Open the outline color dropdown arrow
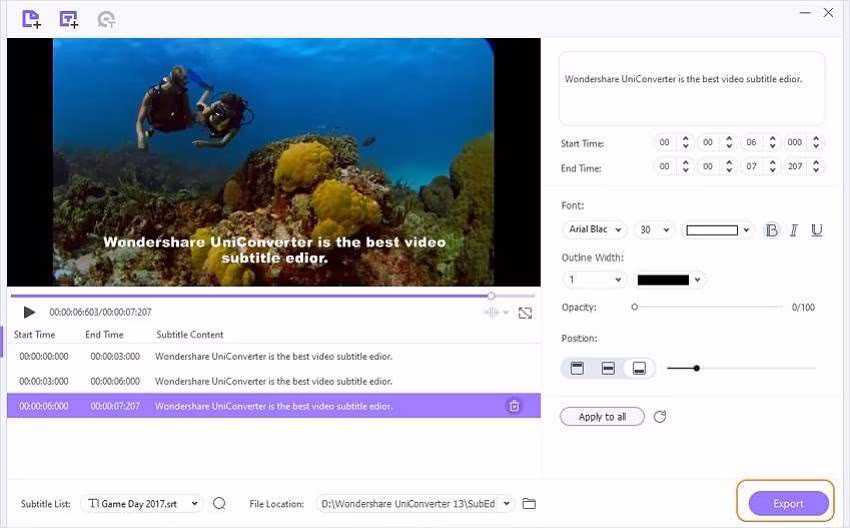Image resolution: width=850 pixels, height=528 pixels. coord(698,280)
